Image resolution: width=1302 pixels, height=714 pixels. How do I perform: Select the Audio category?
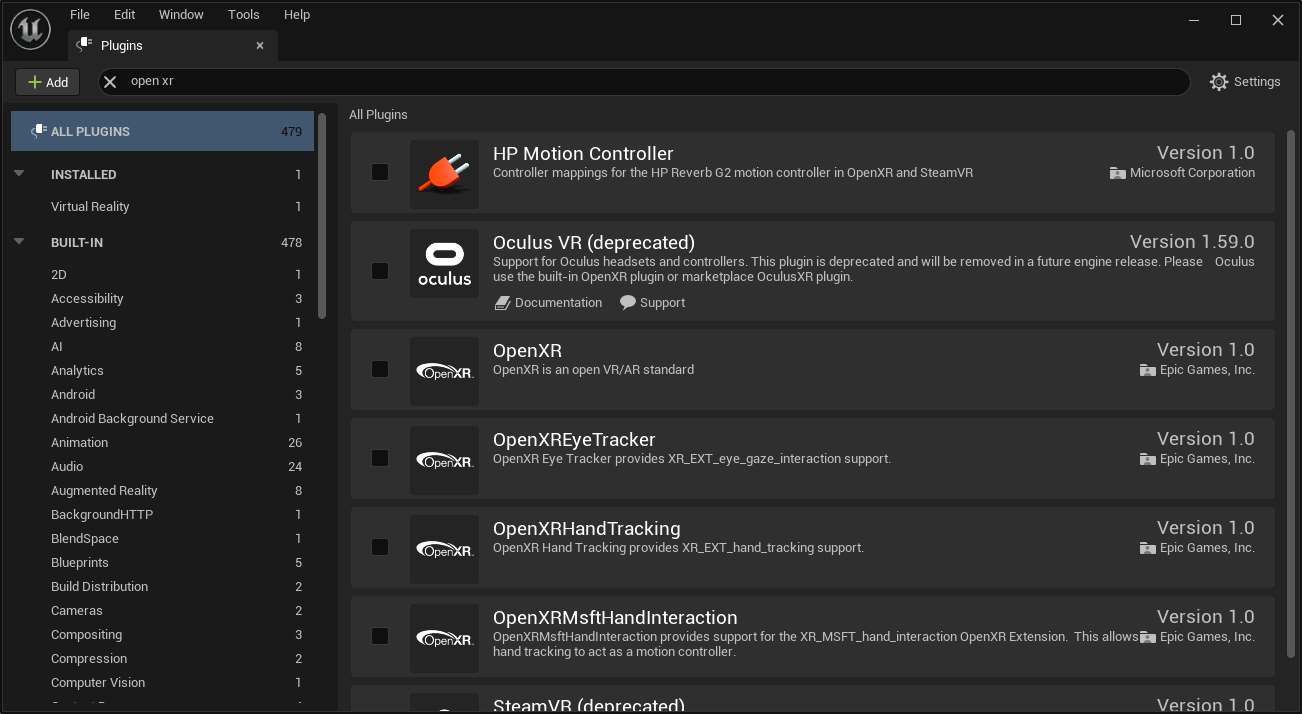pos(162,467)
